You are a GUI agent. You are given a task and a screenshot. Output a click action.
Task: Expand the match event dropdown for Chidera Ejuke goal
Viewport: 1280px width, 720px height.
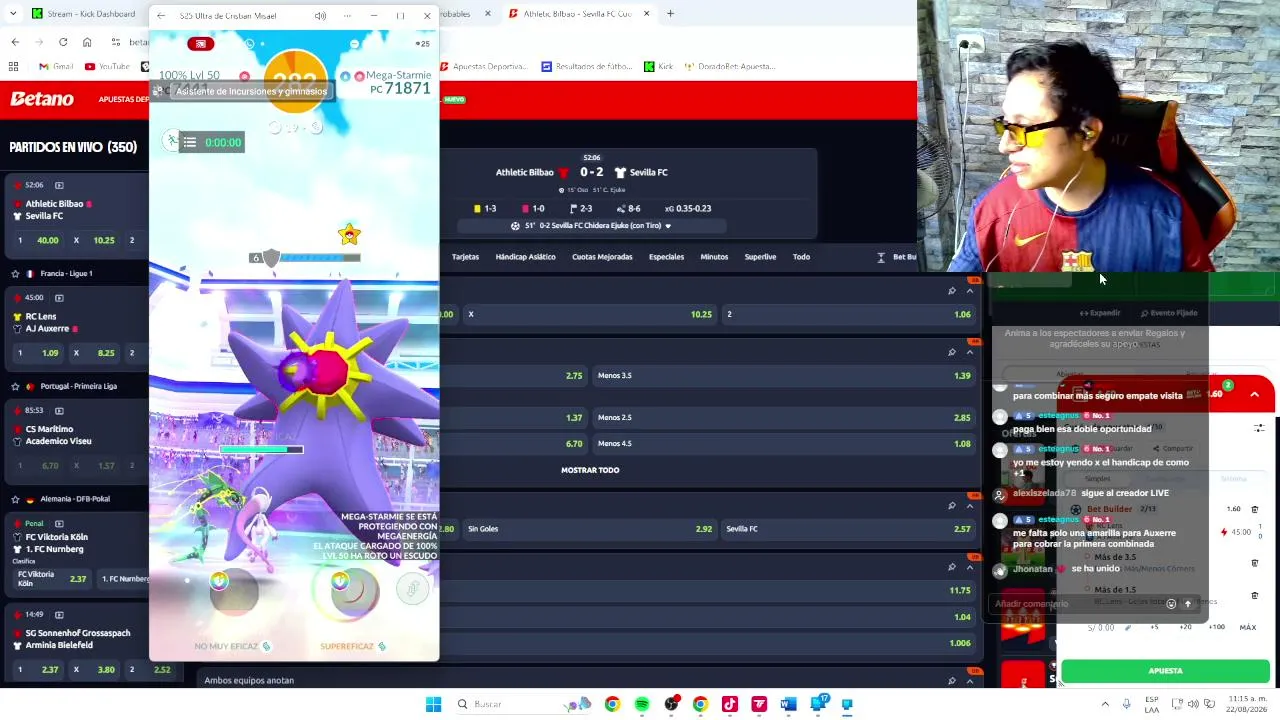tap(668, 226)
